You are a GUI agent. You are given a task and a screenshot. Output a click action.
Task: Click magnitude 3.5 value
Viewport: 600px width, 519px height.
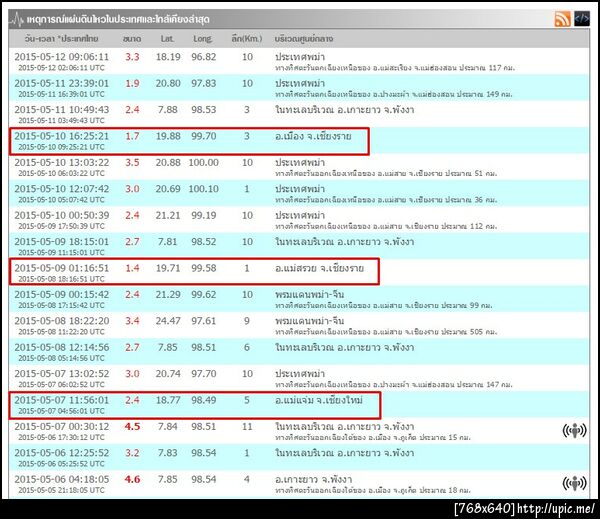(x=132, y=163)
